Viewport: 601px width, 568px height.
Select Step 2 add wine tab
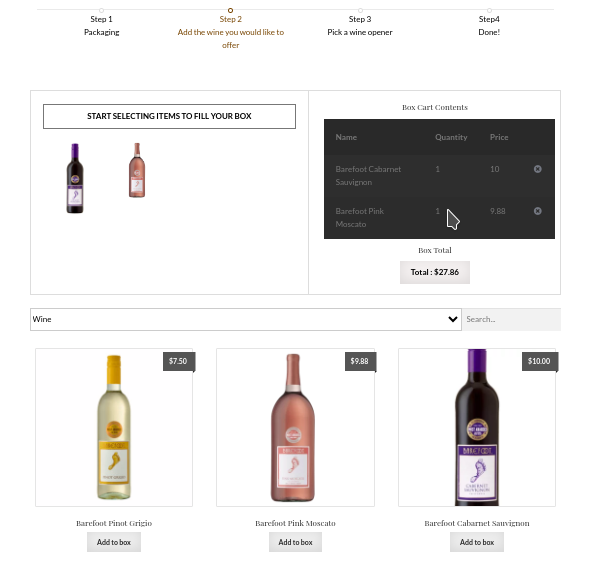click(231, 32)
